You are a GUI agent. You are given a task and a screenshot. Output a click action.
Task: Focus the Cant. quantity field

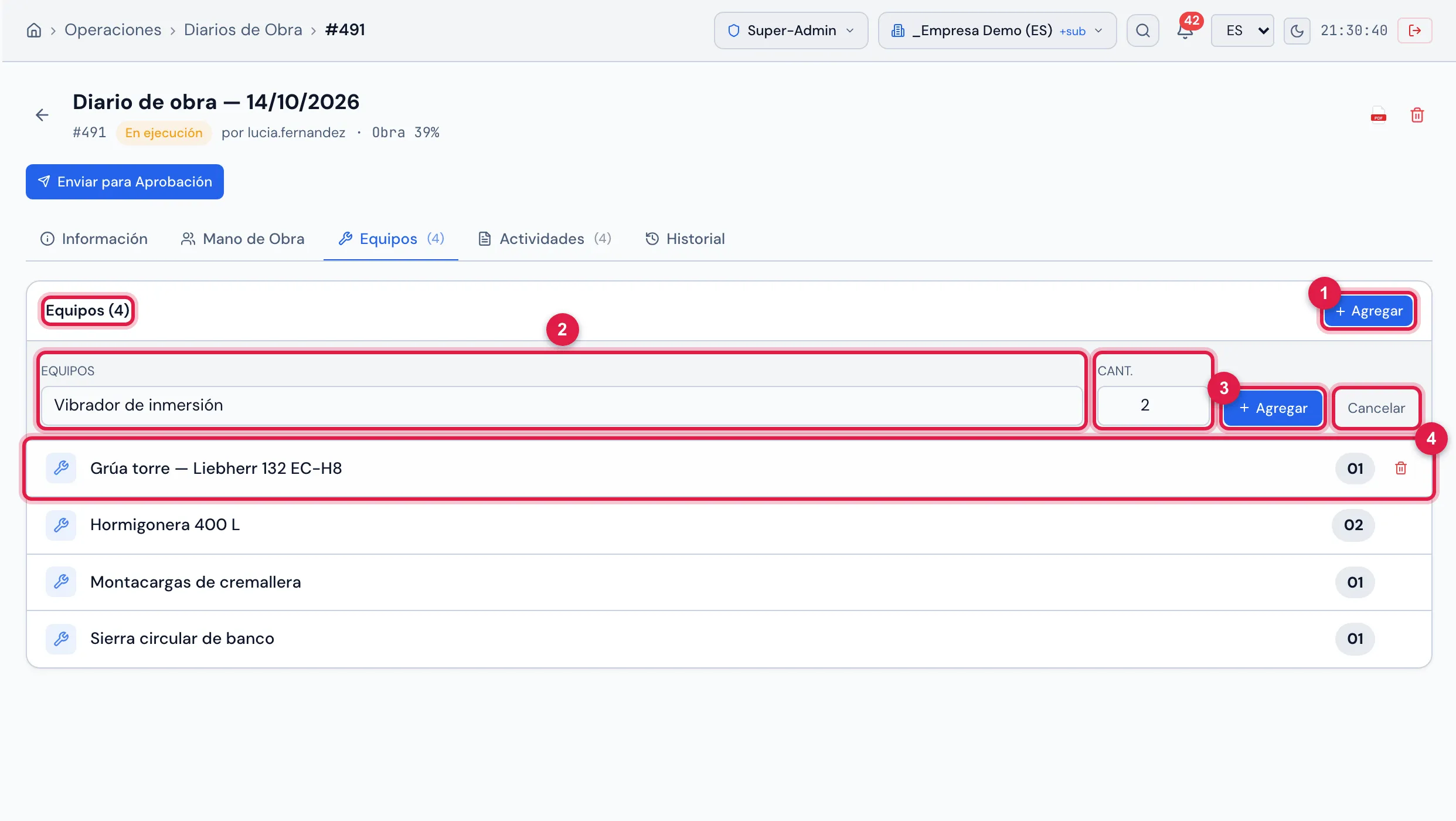point(1153,405)
